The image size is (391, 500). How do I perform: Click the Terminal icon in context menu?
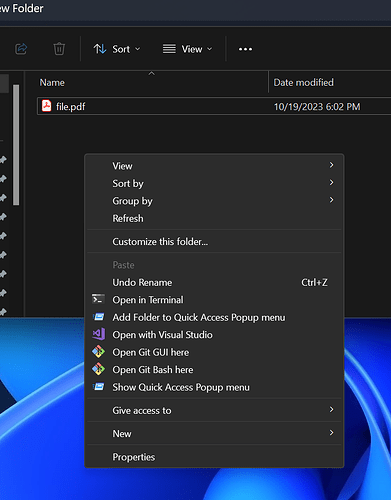(x=98, y=299)
